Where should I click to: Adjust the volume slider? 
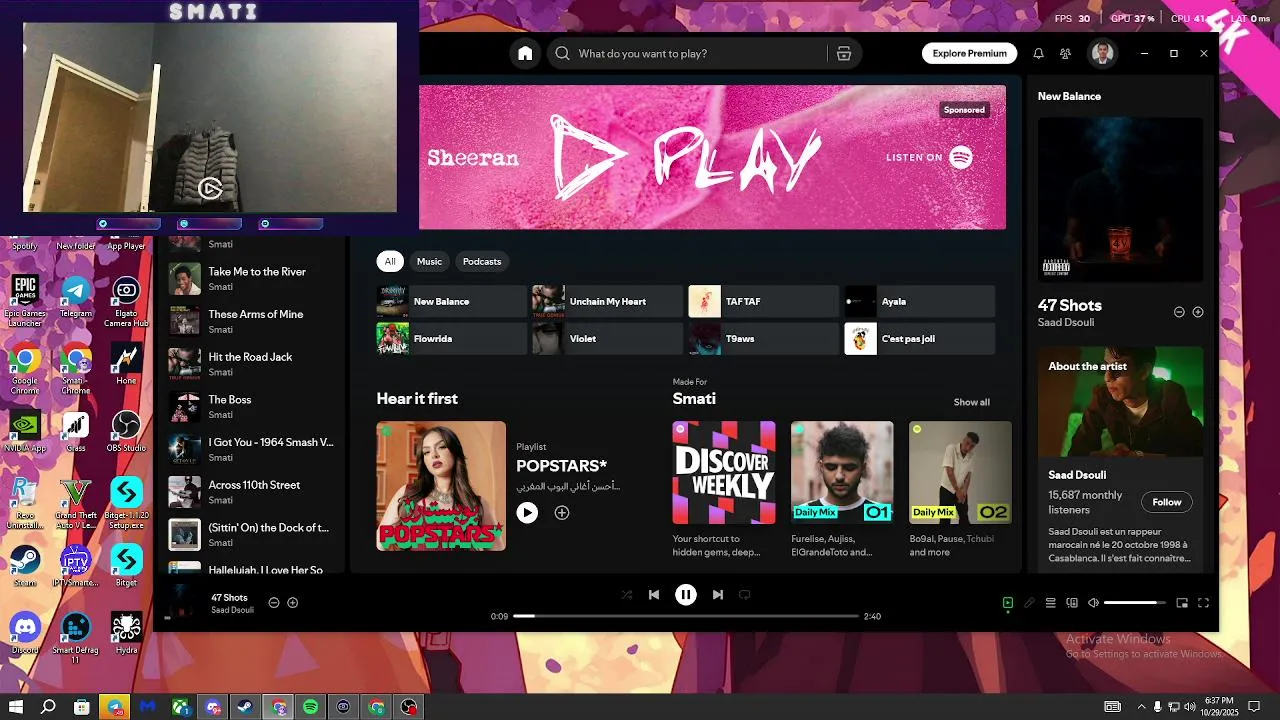point(1135,603)
